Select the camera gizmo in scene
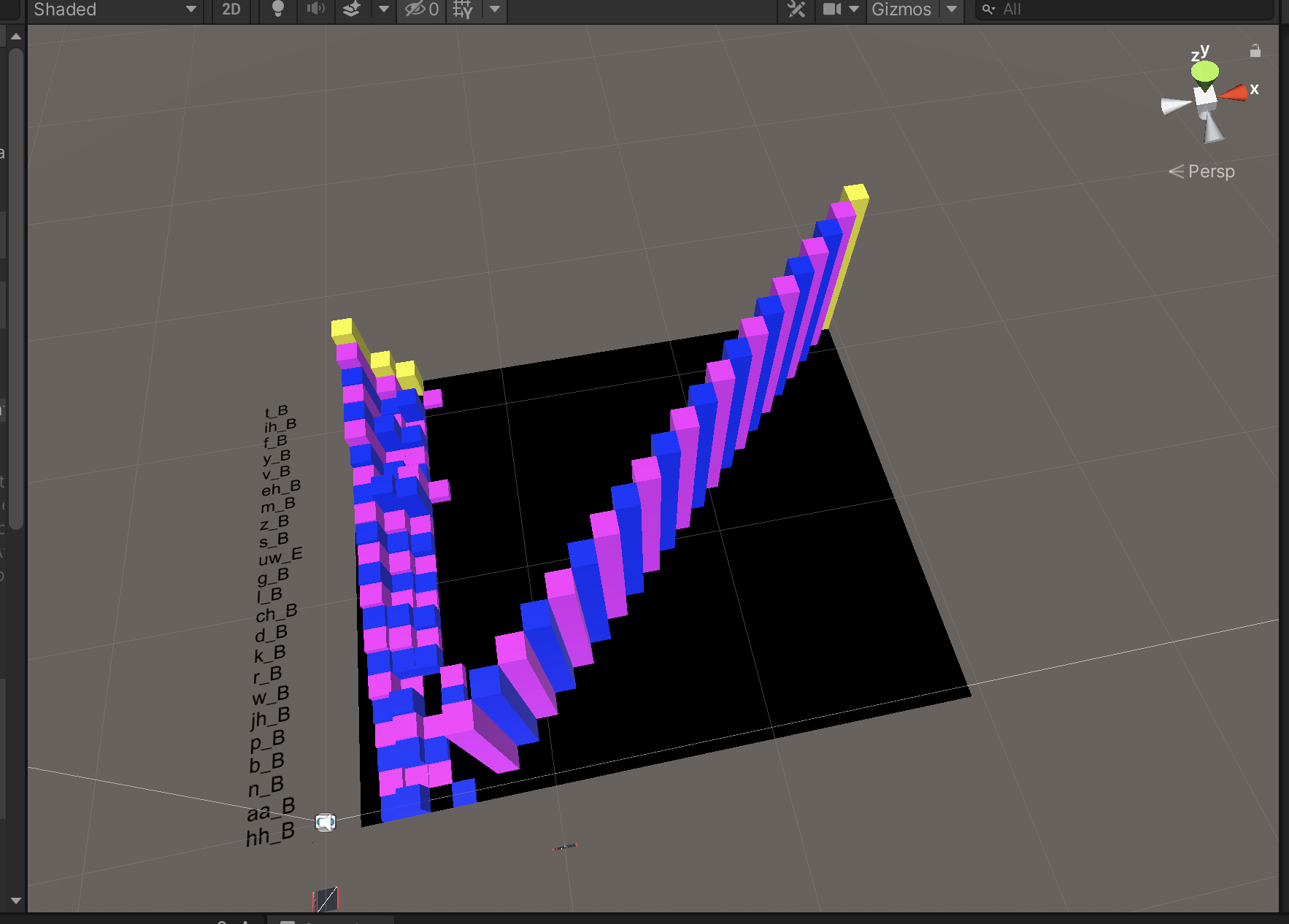Viewport: 1289px width, 924px height. (x=325, y=823)
